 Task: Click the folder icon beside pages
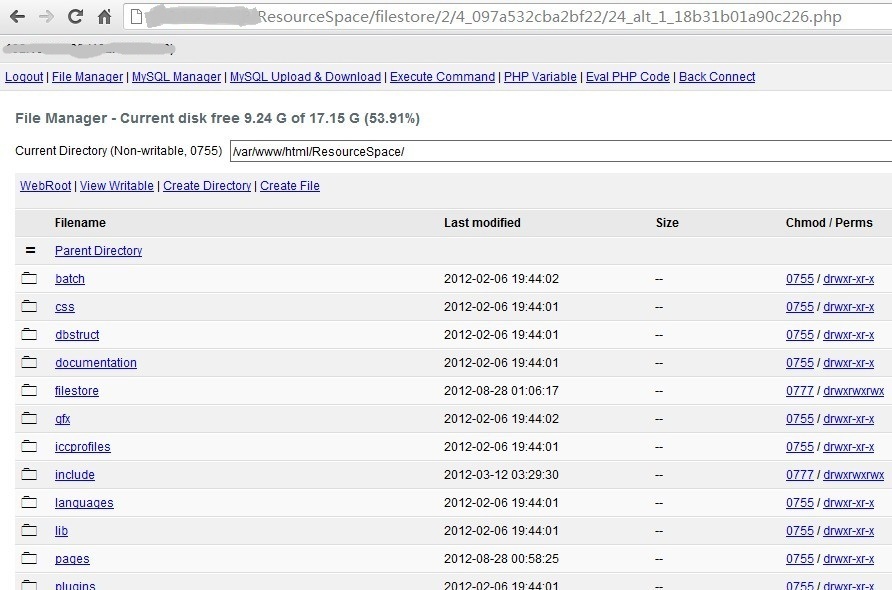pos(29,558)
